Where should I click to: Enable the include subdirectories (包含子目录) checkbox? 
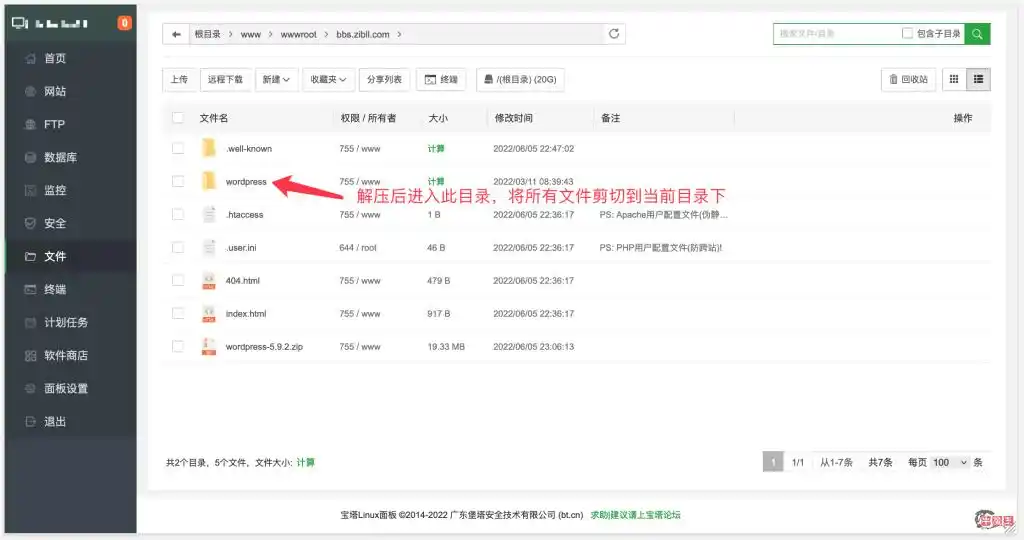[907, 34]
